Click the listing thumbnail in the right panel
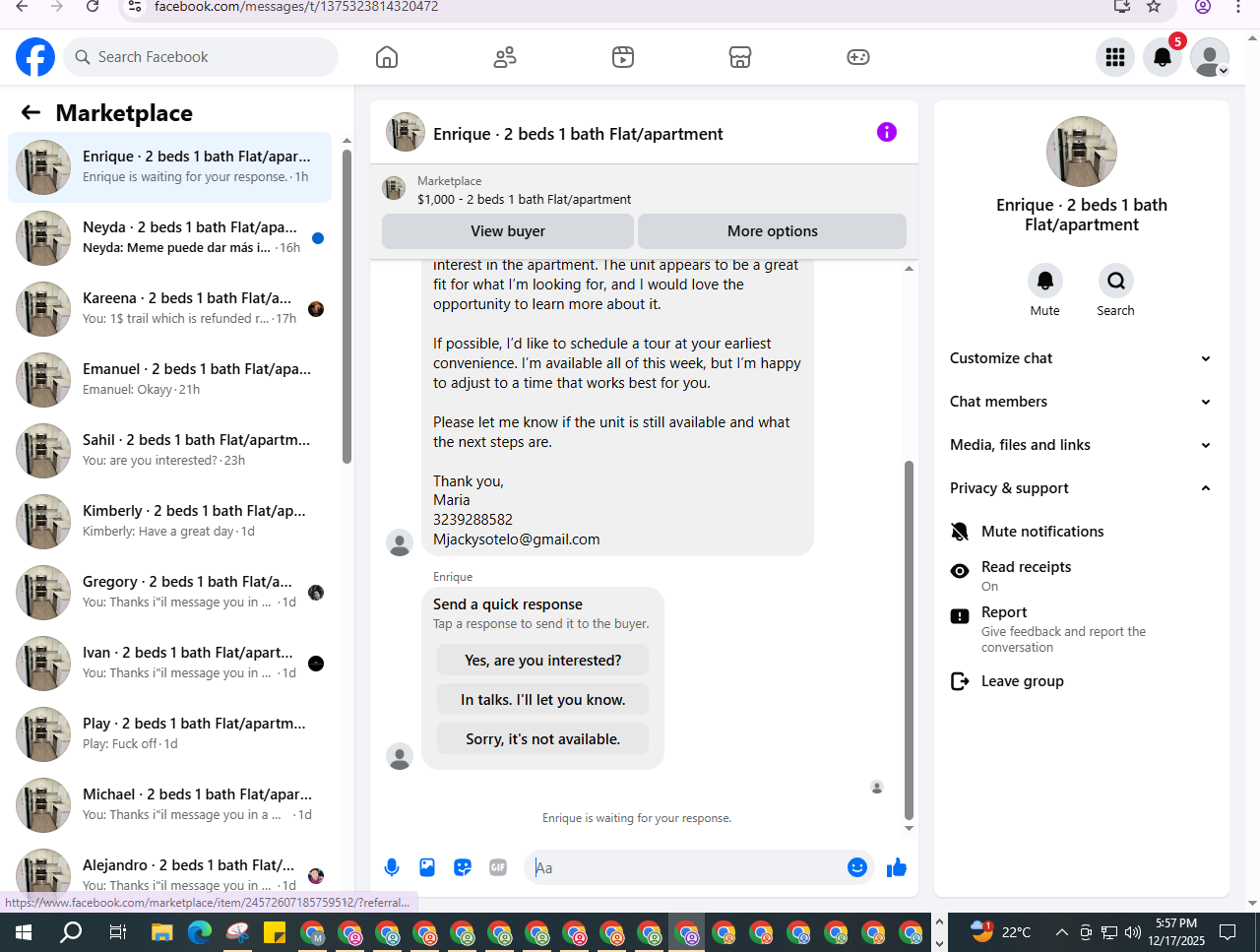The image size is (1260, 952). [x=1082, y=152]
